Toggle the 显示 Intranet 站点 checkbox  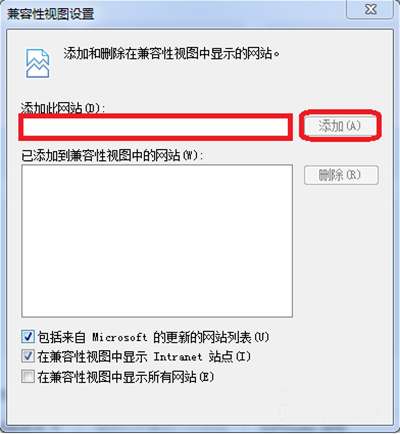pyautogui.click(x=28, y=356)
